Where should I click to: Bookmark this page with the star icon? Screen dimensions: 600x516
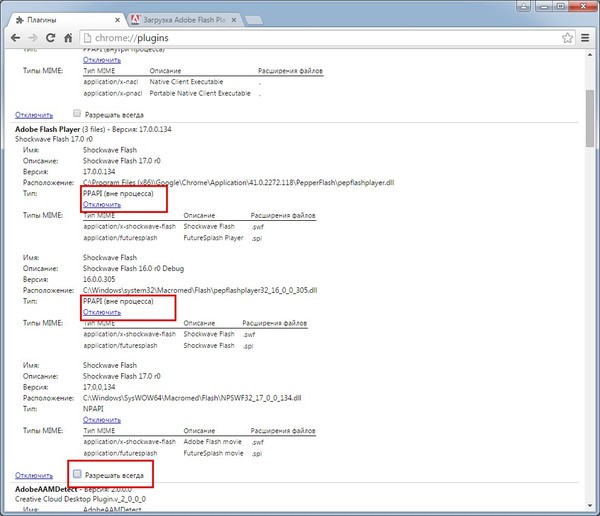(567, 38)
